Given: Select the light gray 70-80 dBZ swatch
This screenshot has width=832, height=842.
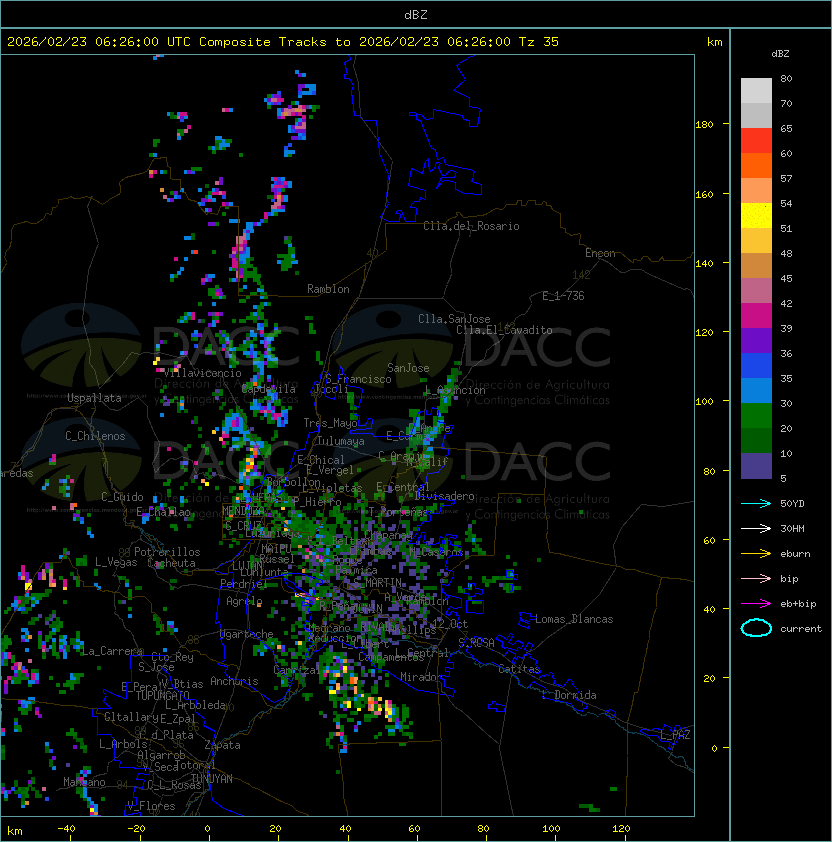Looking at the screenshot, I should pos(756,91).
